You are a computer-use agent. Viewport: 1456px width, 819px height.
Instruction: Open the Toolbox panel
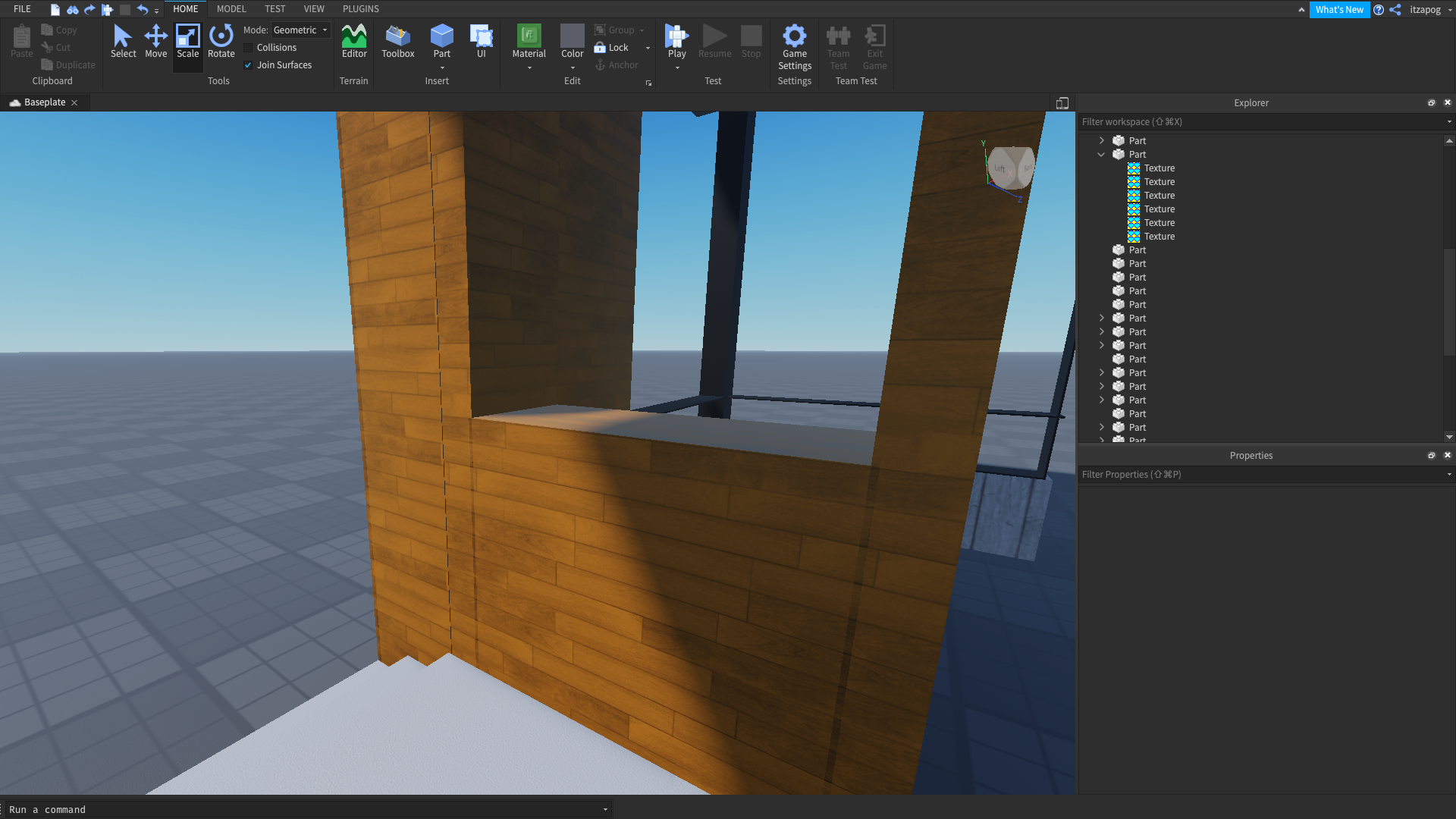coord(397,41)
